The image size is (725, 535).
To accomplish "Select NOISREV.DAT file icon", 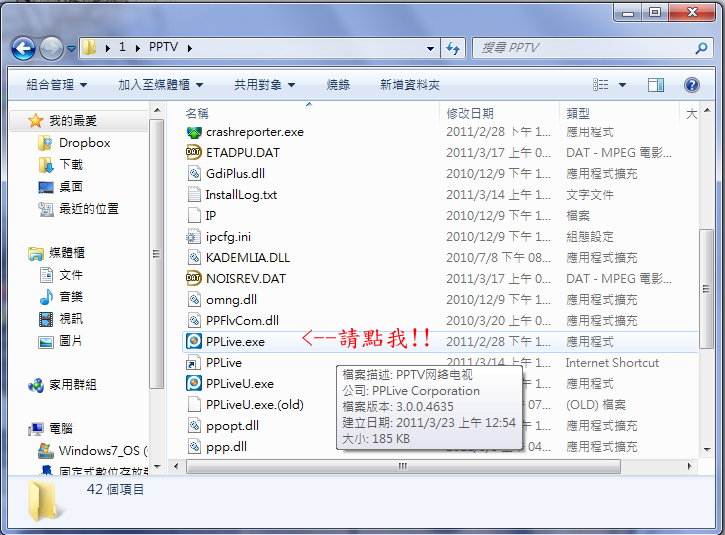I will click(194, 278).
